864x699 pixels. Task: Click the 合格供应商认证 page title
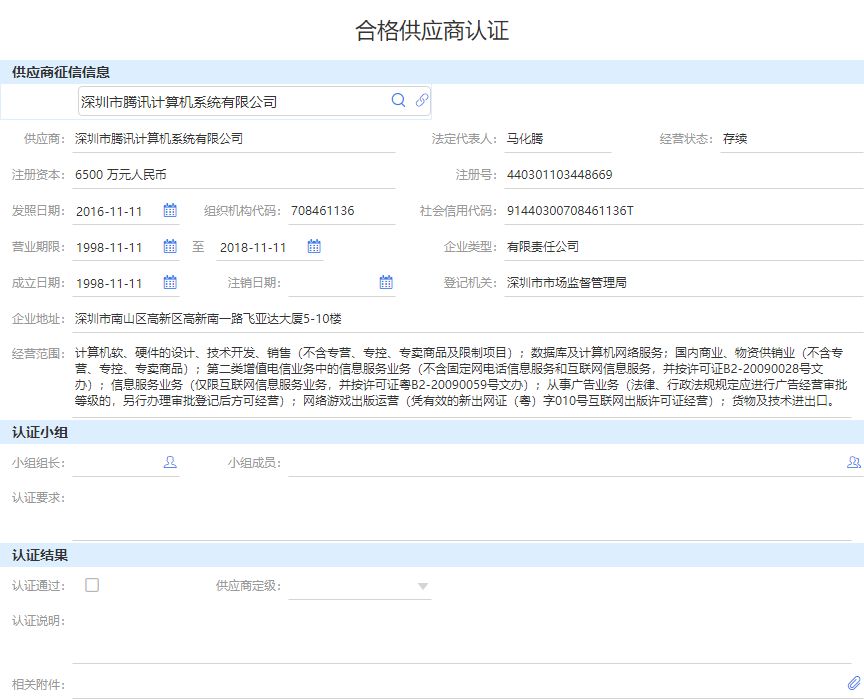coord(432,30)
